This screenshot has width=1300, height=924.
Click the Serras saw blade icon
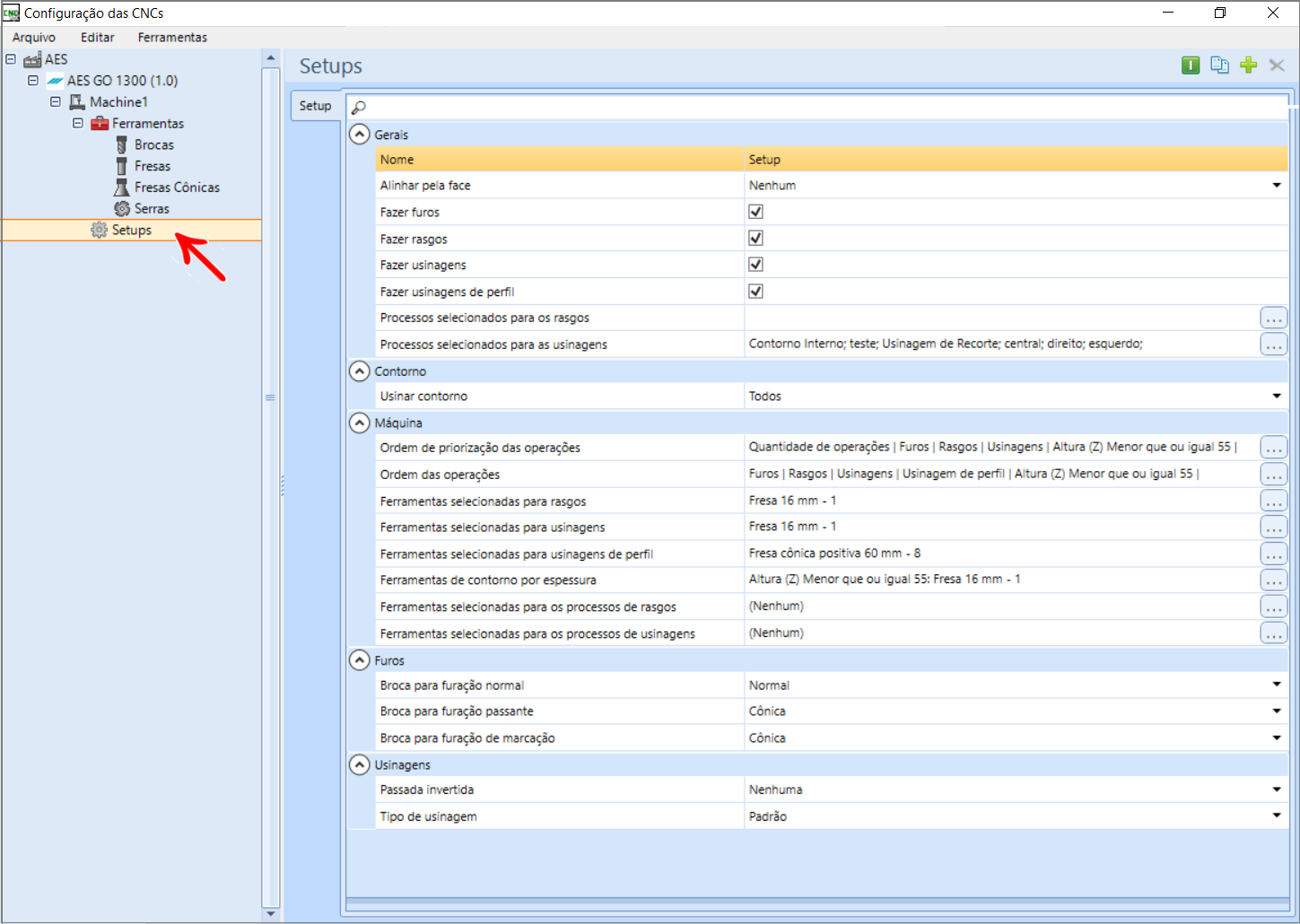click(x=122, y=208)
